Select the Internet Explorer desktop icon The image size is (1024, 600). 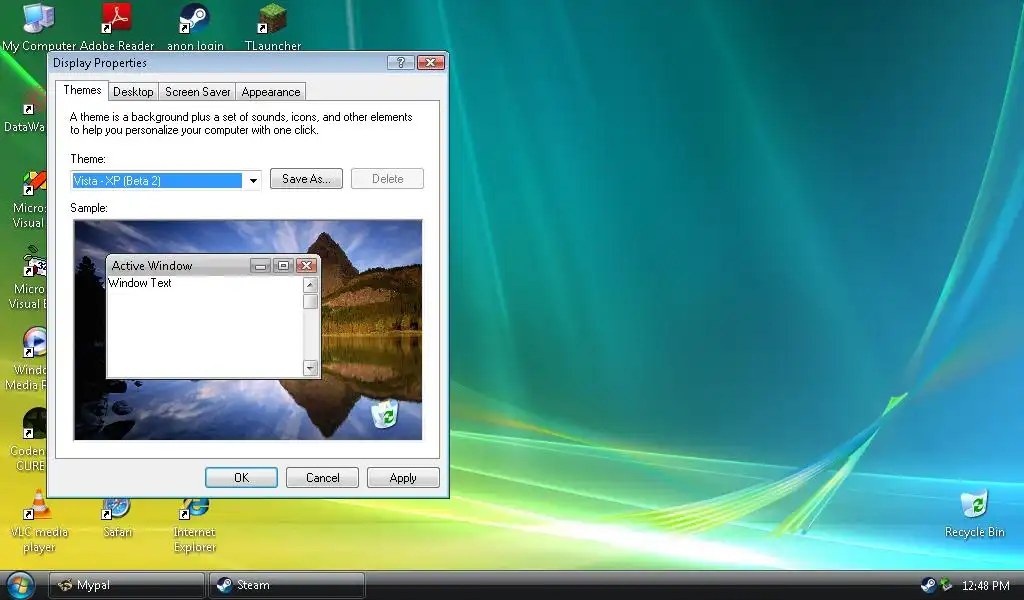pos(195,524)
